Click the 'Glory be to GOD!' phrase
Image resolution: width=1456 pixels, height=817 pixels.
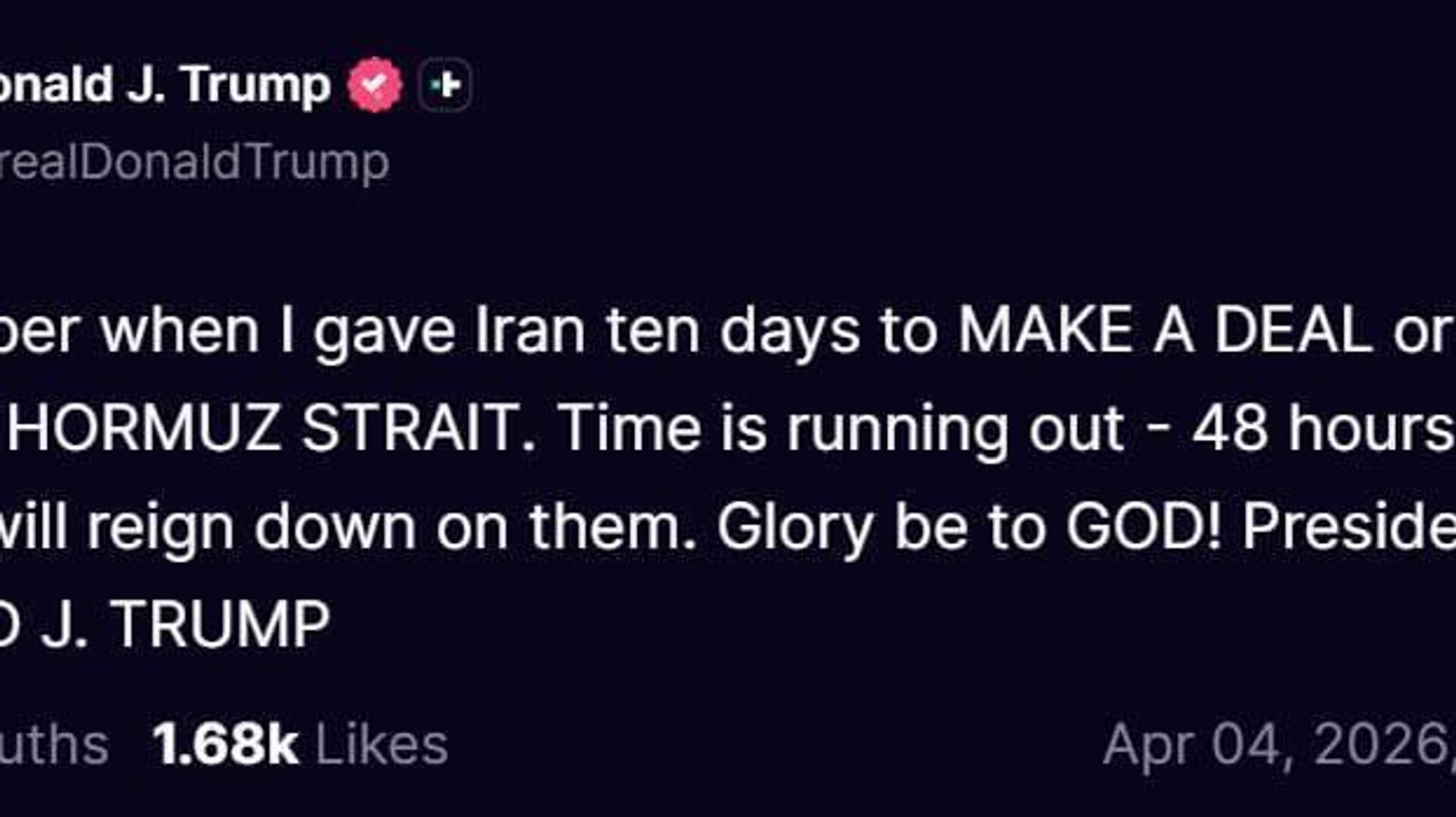tap(969, 527)
